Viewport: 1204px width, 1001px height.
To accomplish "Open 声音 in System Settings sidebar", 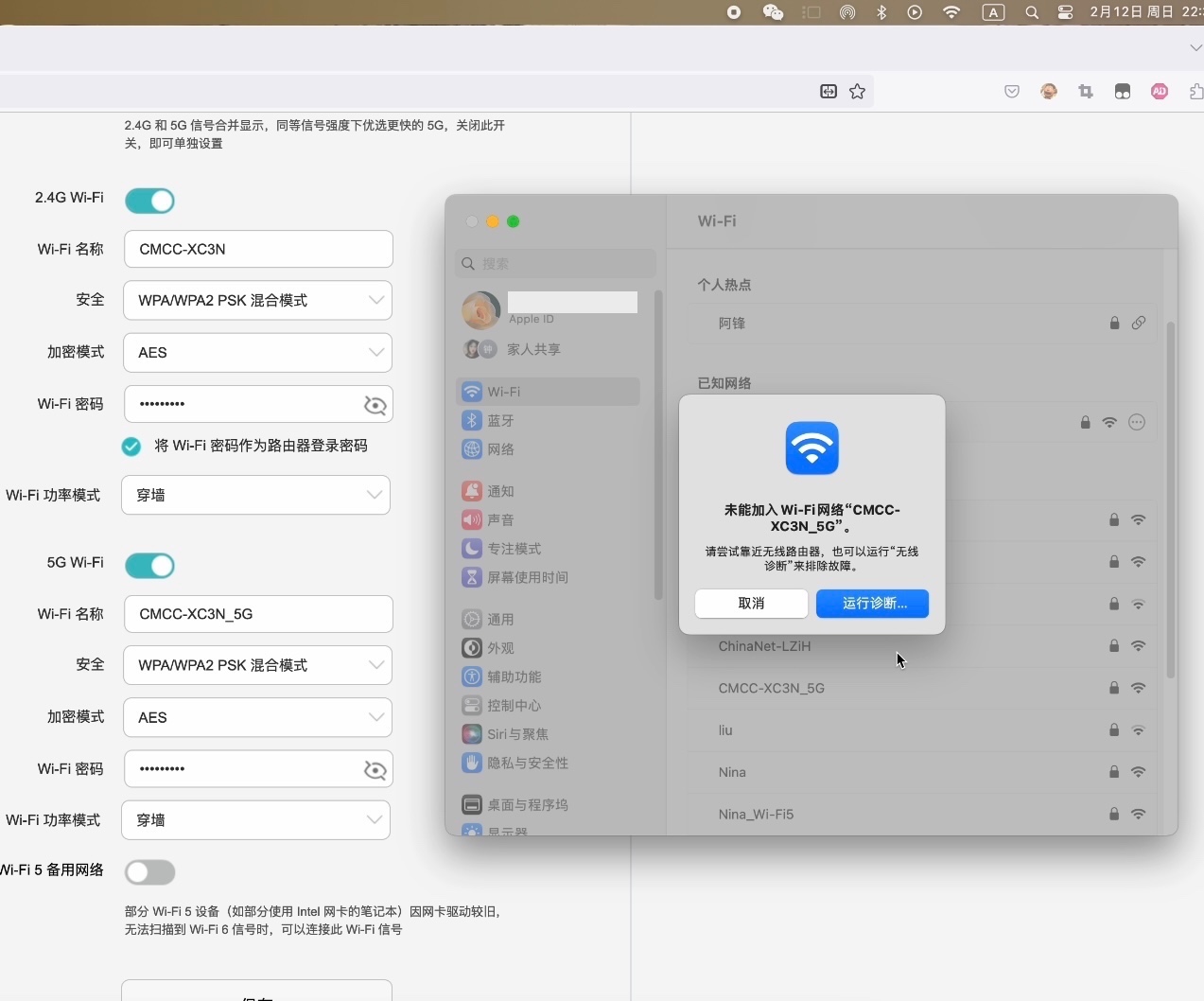I will point(548,519).
